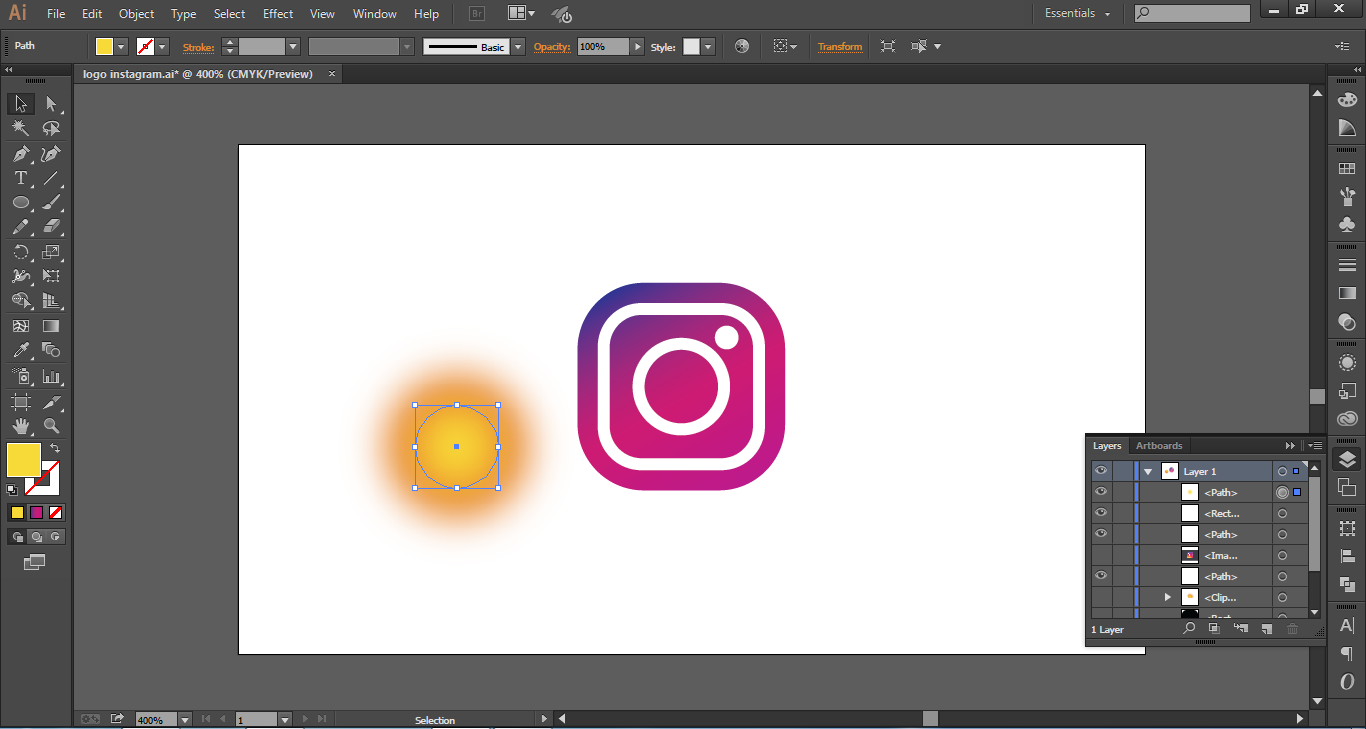Image resolution: width=1366 pixels, height=729 pixels.
Task: Toggle visibility of the <Rect...> layer item
Action: (x=1101, y=513)
